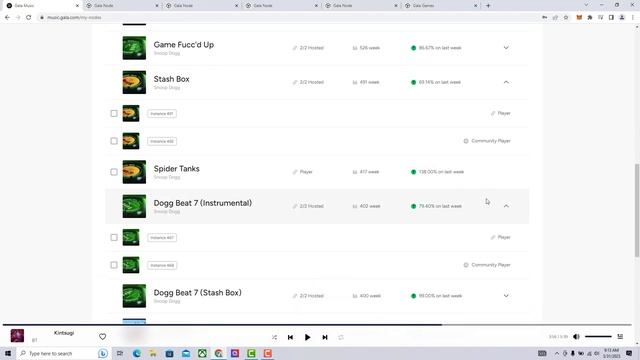
Task: Click the first Stash Box instance badge
Action: point(162,113)
